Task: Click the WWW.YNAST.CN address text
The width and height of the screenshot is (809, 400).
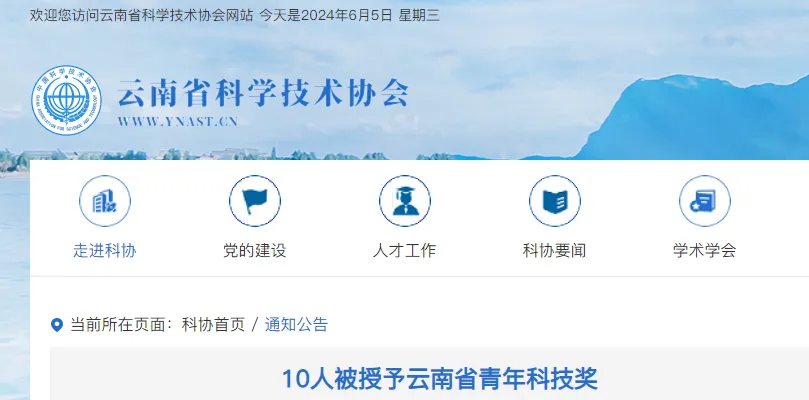Action: 177,122
